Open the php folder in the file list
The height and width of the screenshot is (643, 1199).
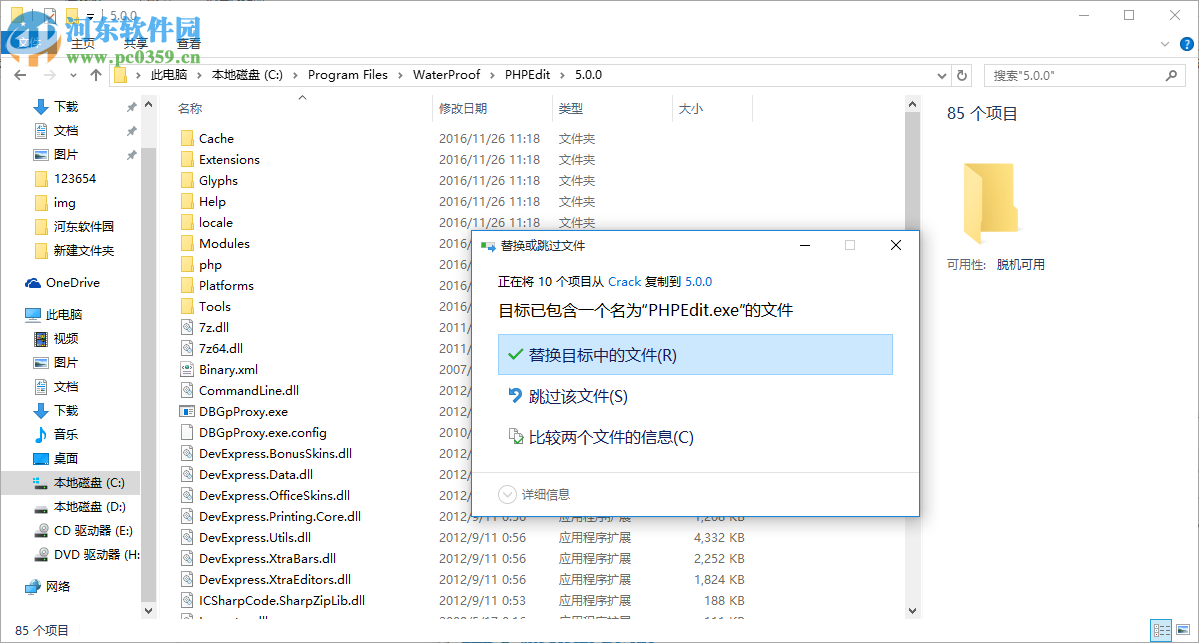210,264
